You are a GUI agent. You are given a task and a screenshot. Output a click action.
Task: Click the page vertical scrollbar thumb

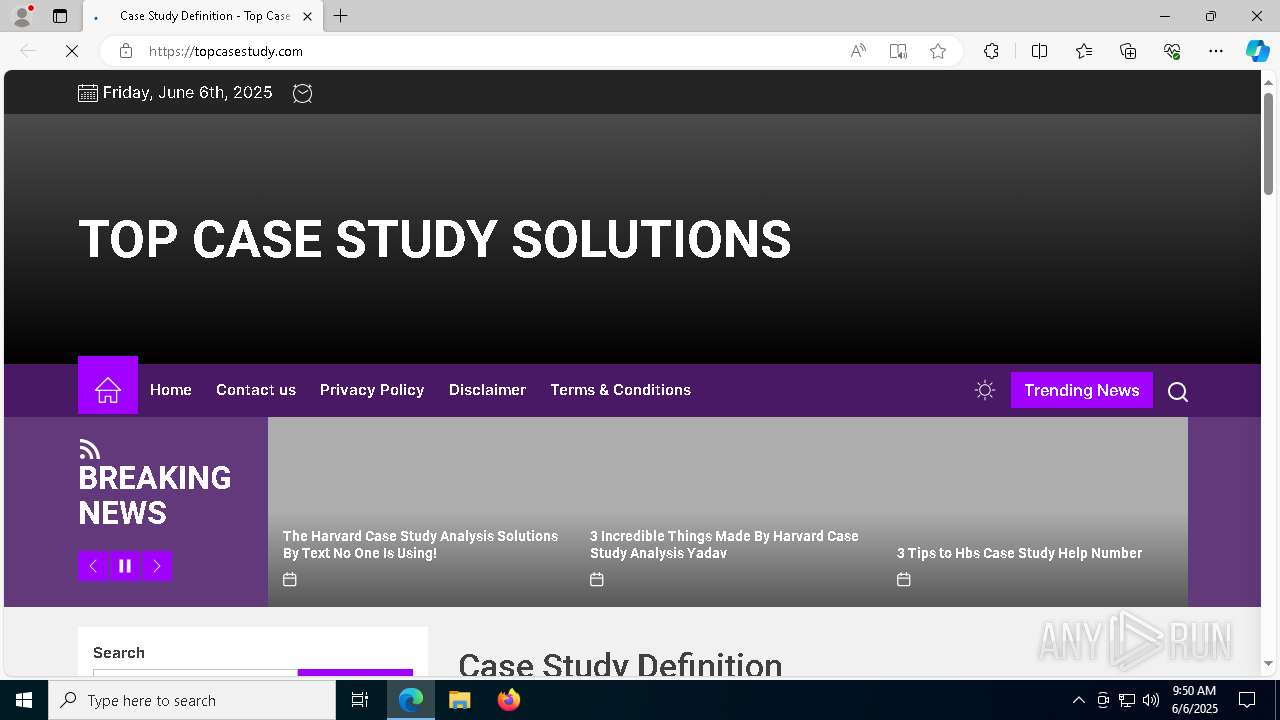click(1268, 143)
